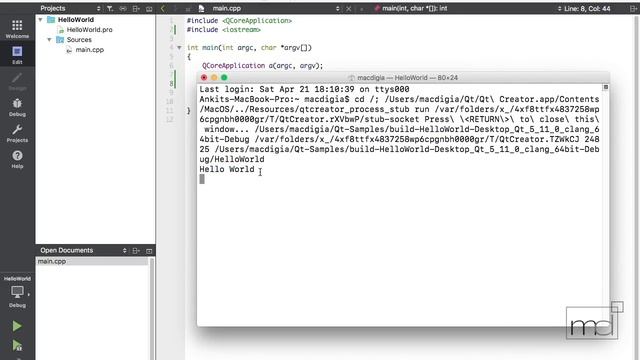Select the HelloWorld project root item

pyautogui.click(x=76, y=20)
